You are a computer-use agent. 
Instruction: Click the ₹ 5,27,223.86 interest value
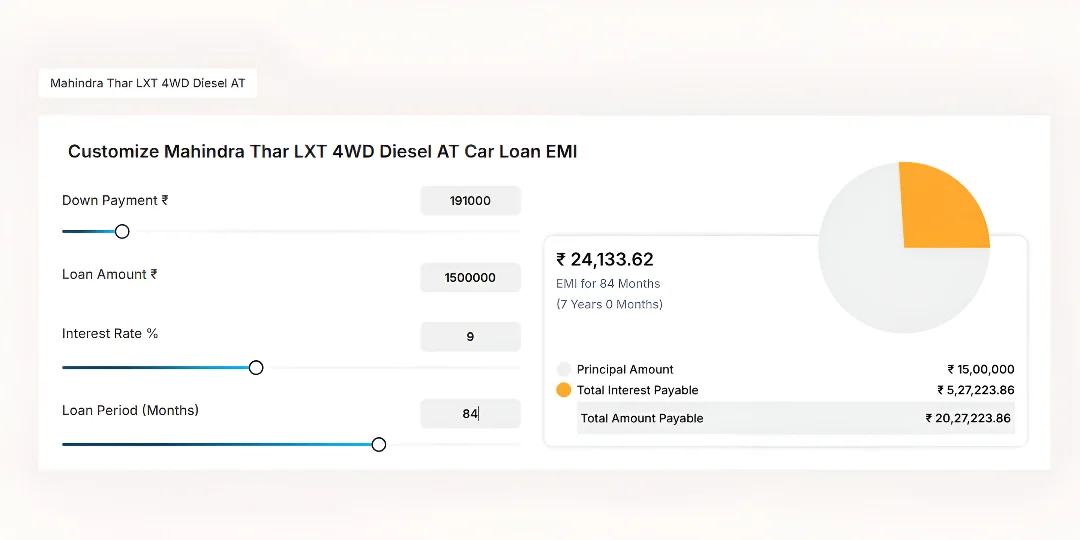tap(975, 390)
